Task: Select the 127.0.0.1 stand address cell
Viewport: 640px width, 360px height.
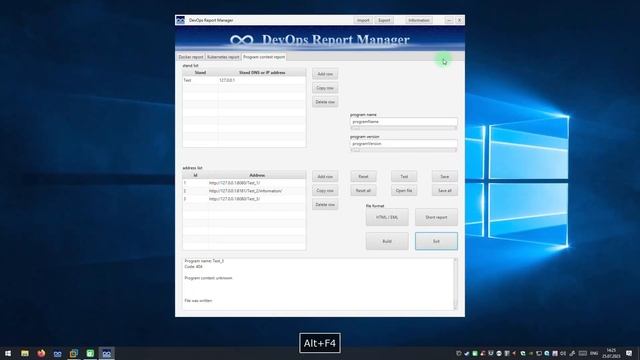Action: (262, 80)
